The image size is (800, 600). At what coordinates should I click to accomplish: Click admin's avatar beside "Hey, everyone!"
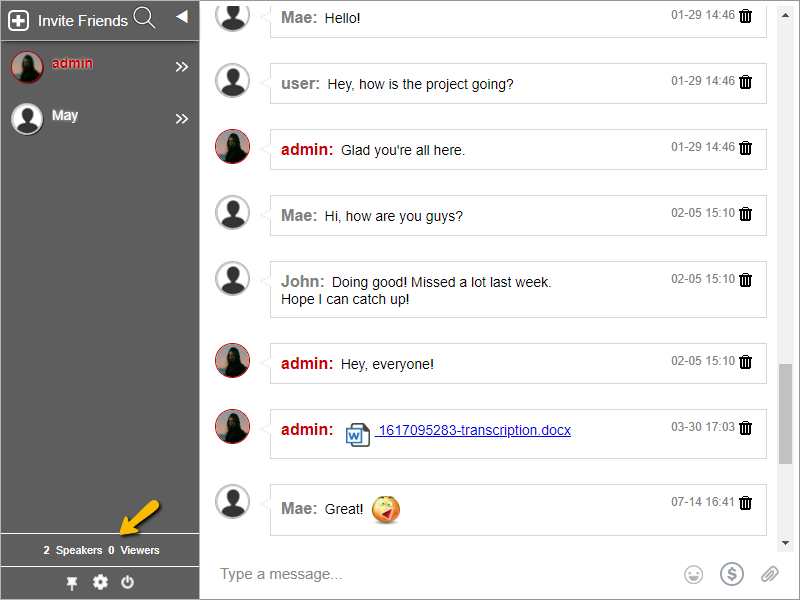click(x=233, y=360)
